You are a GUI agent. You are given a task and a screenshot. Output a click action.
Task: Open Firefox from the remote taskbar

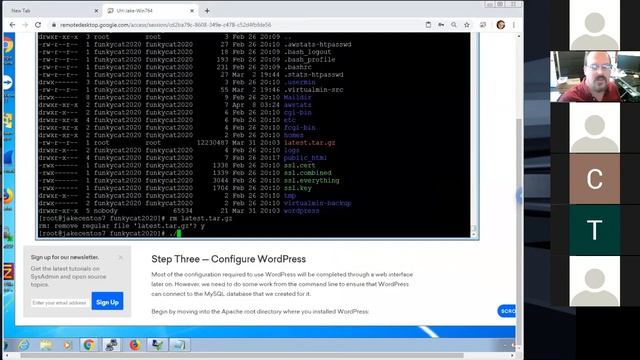135,345
